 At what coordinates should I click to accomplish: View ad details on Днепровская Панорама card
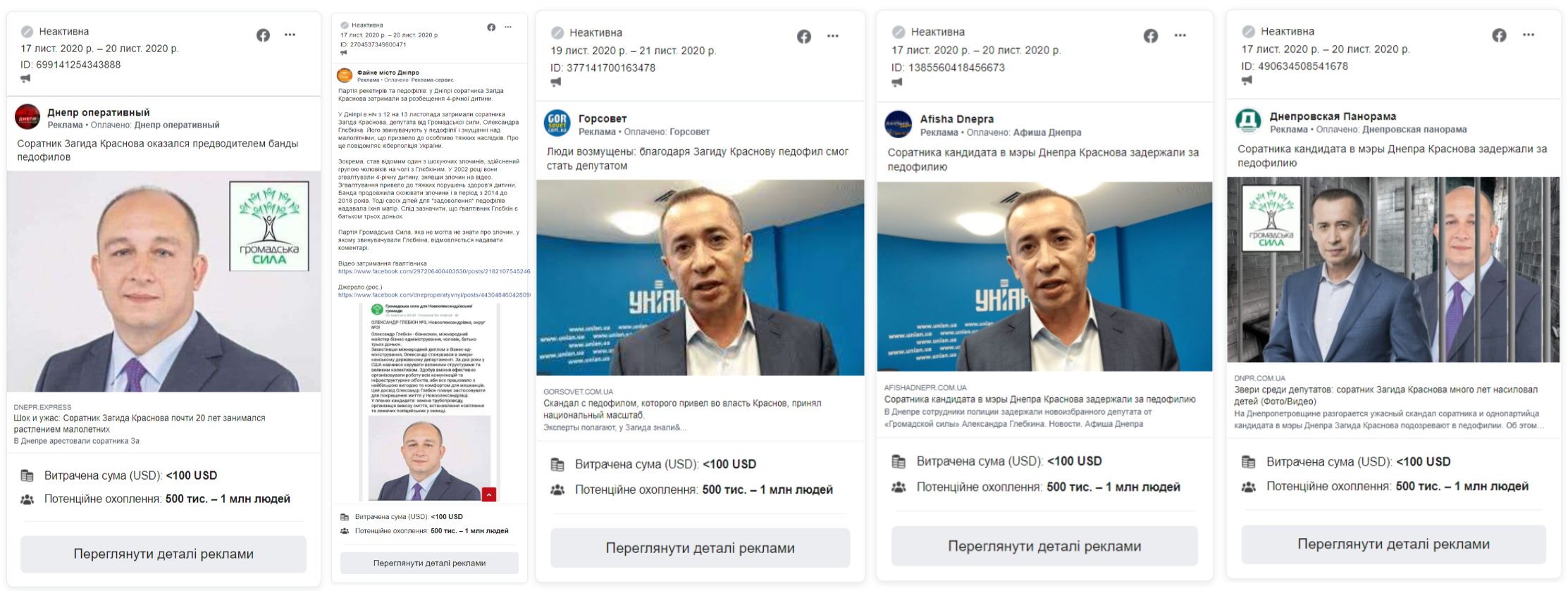pyautogui.click(x=1394, y=544)
